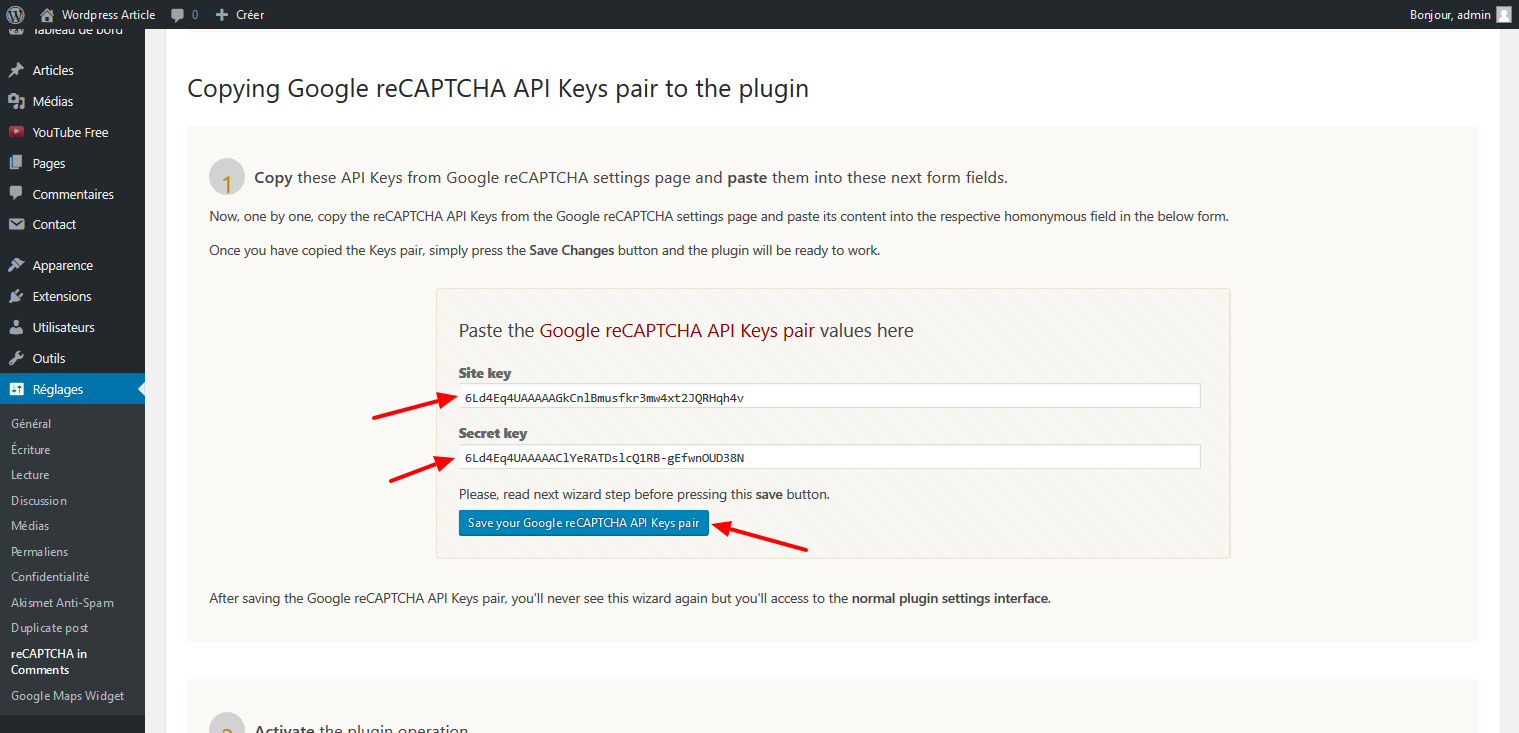
Task: Click the admin avatar icon
Action: click(1503, 15)
